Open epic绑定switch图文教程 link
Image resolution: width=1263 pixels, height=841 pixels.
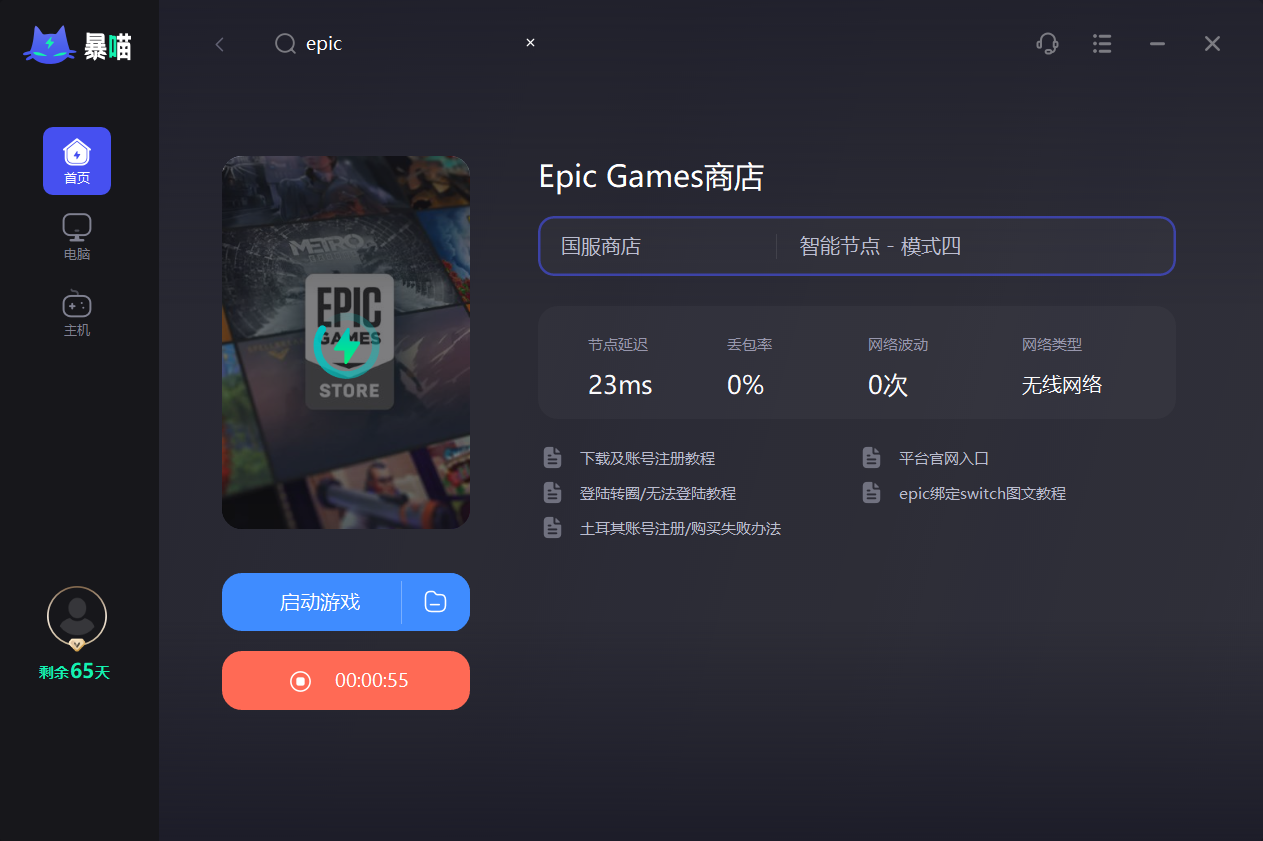click(x=981, y=492)
